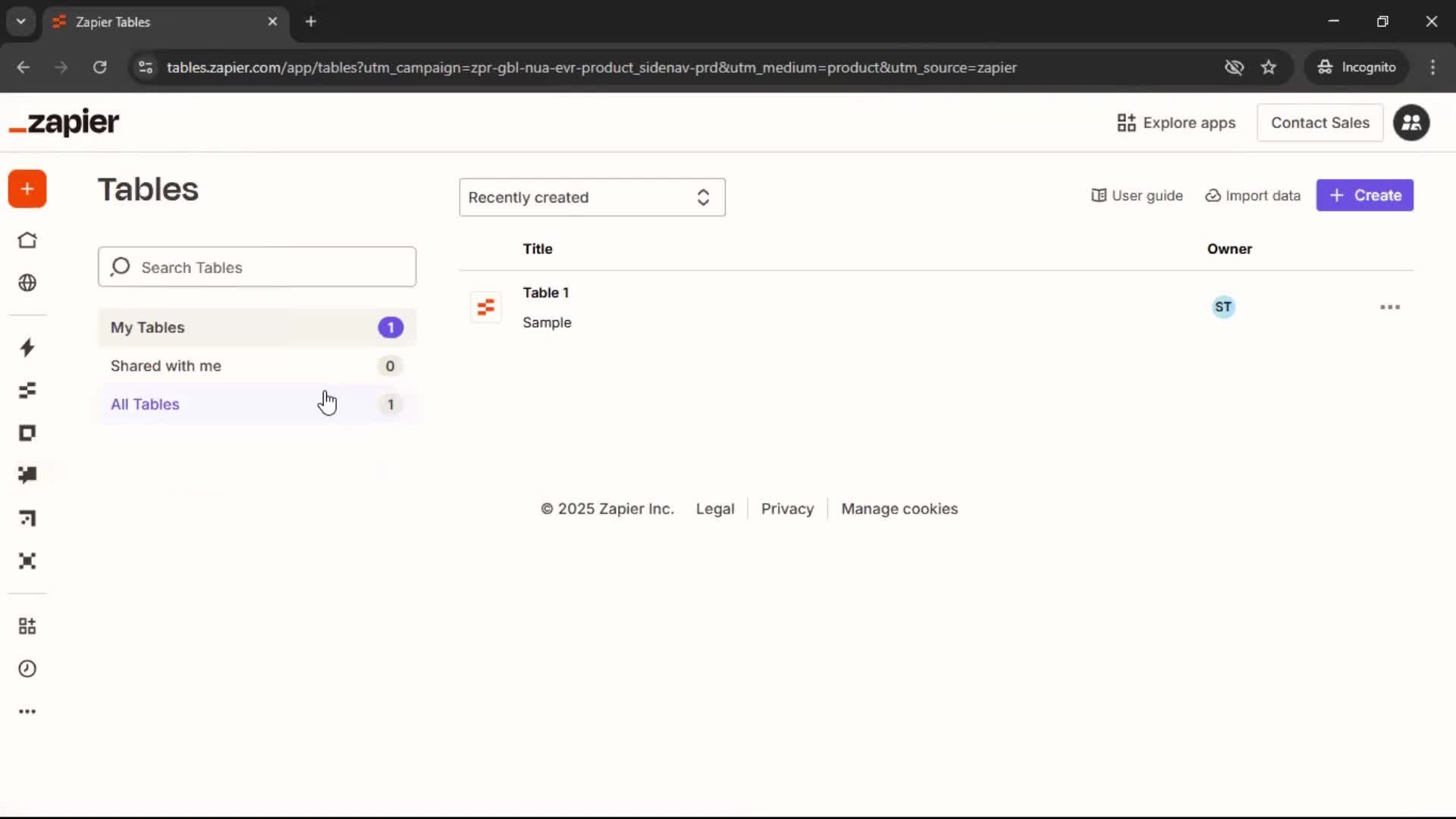Open the User guide link

(x=1137, y=196)
